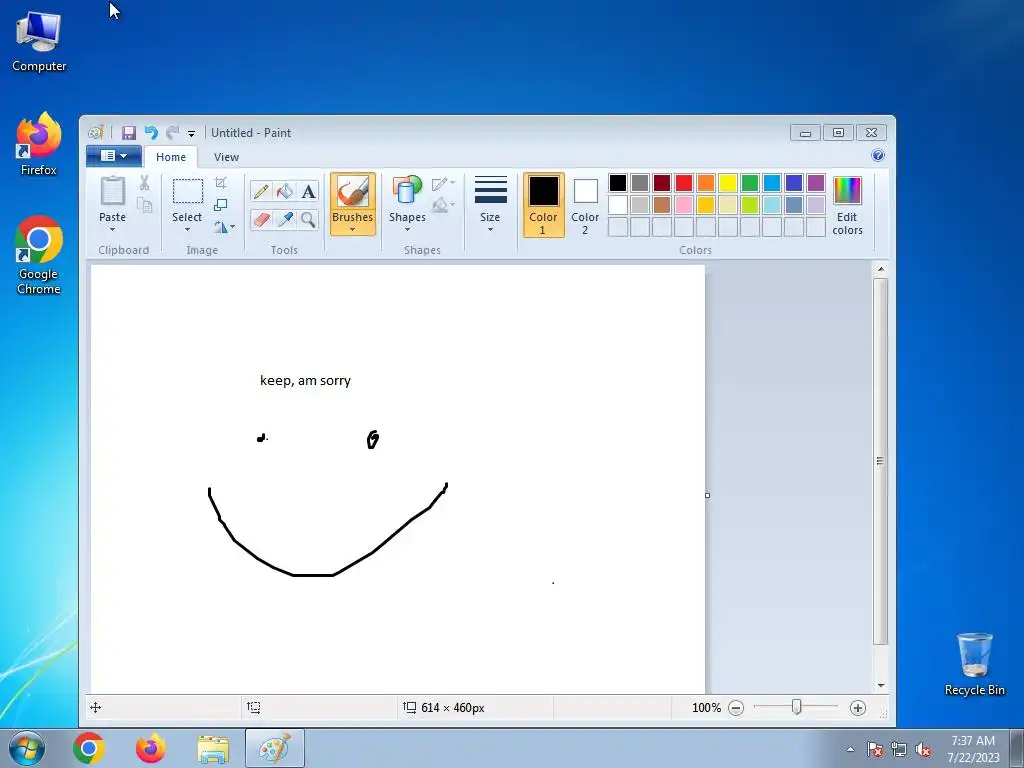Click the Paint Help question mark icon
The image size is (1024, 768).
878,155
